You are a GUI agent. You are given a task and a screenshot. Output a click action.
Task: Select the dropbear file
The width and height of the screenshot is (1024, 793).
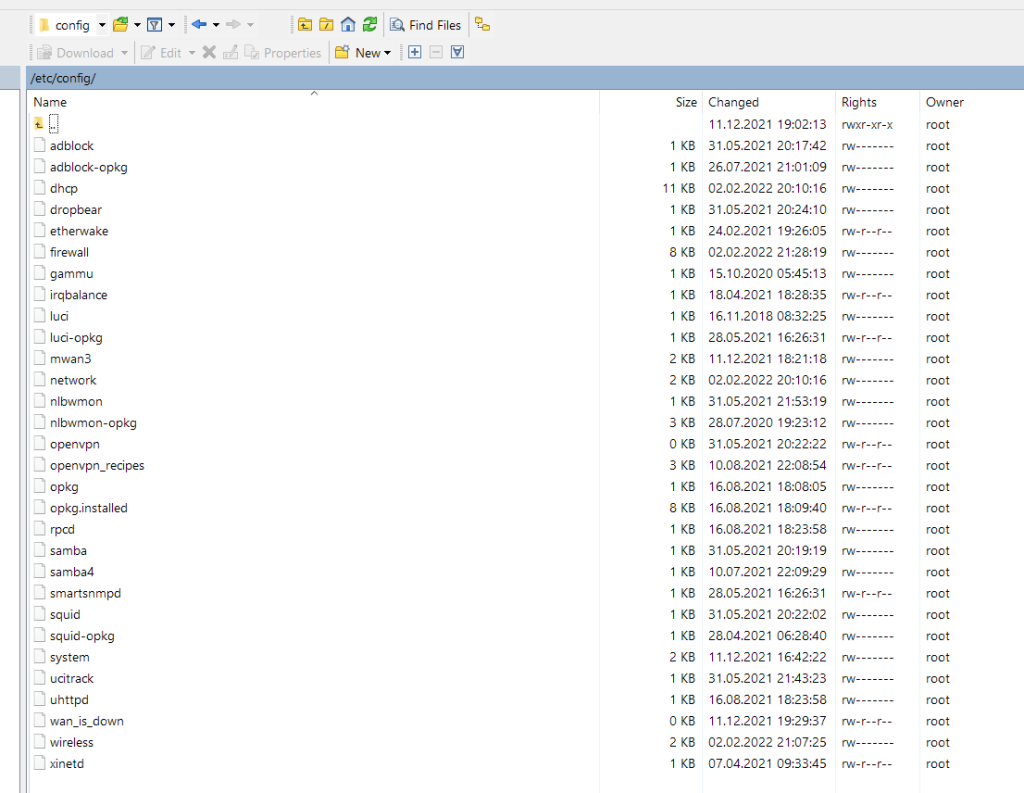coord(76,210)
